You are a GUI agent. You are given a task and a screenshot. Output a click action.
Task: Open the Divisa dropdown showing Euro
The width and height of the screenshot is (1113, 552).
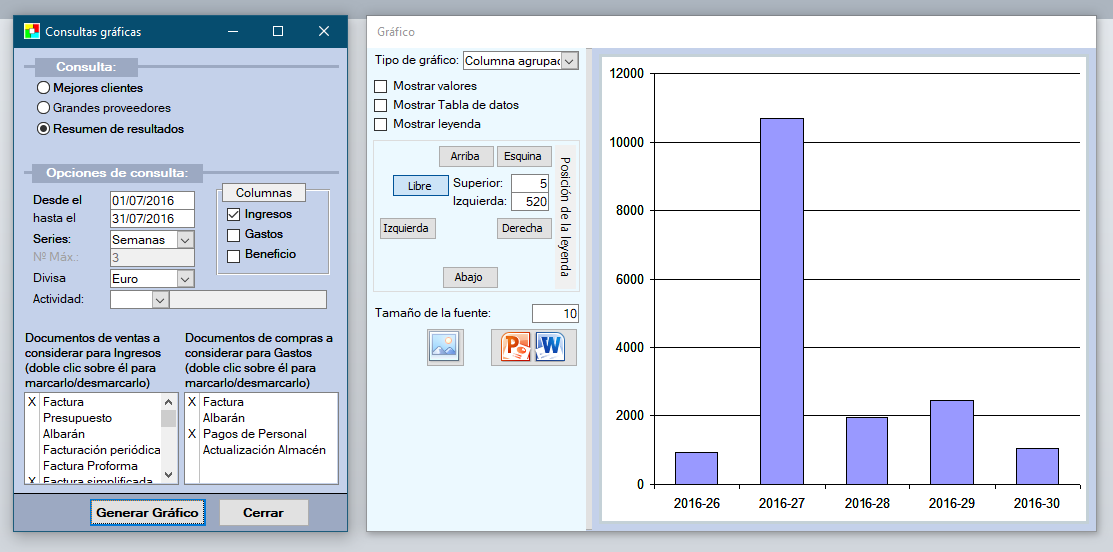(x=185, y=279)
